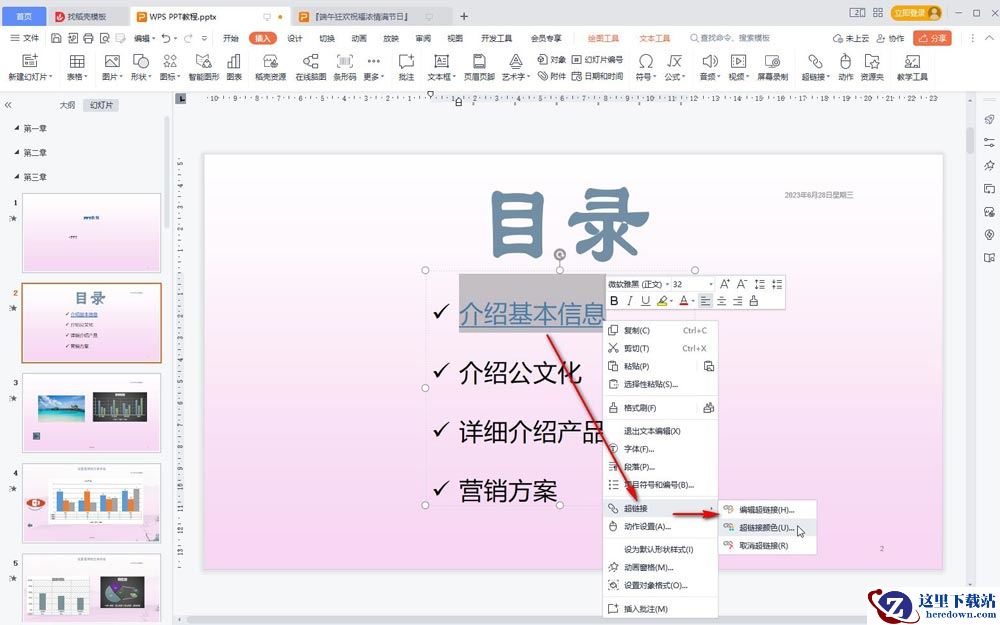The height and width of the screenshot is (625, 1000).
Task: Click the 附件 attachment icon
Action: pos(543,76)
